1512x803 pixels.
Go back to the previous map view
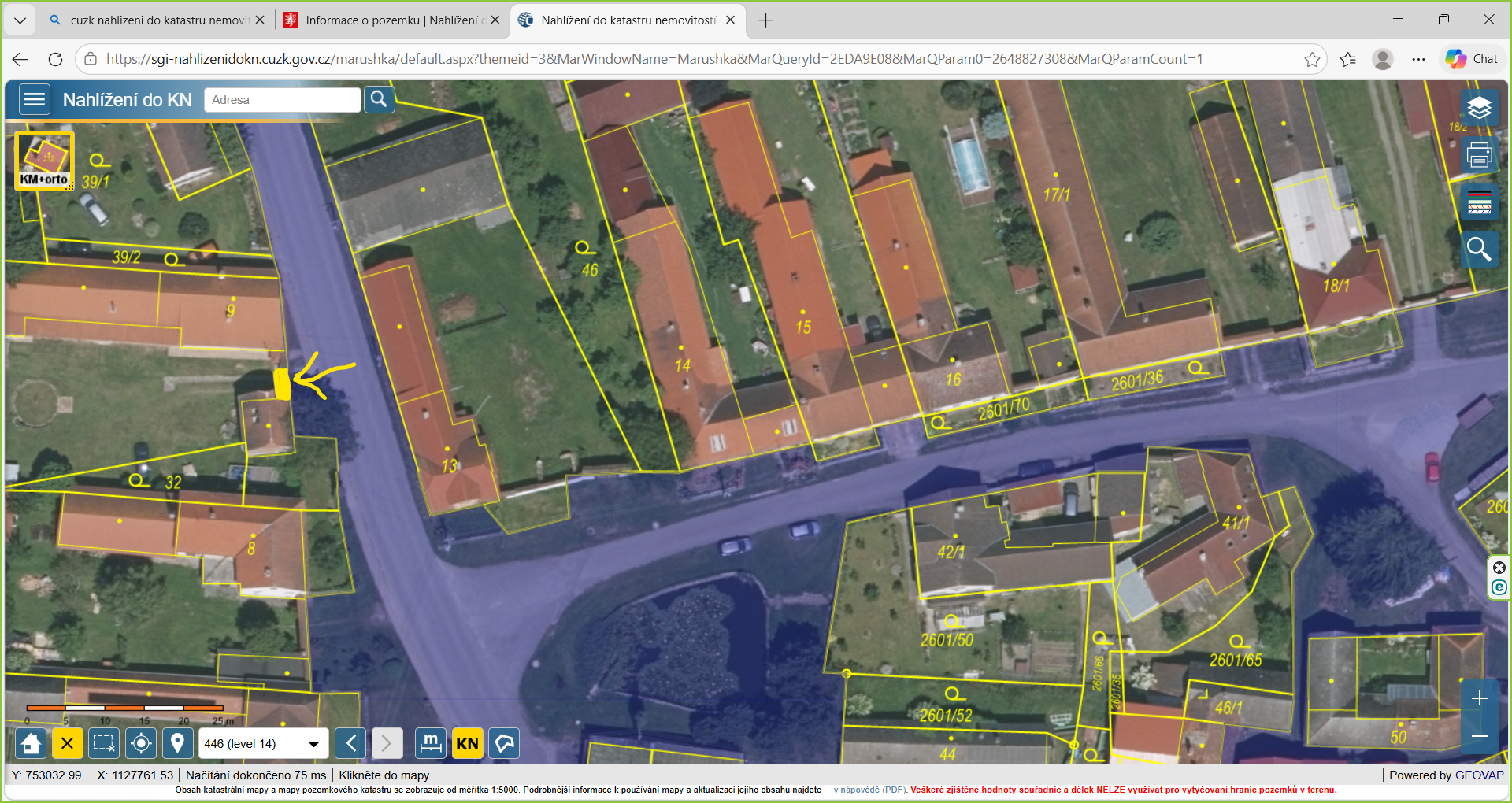coord(350,743)
